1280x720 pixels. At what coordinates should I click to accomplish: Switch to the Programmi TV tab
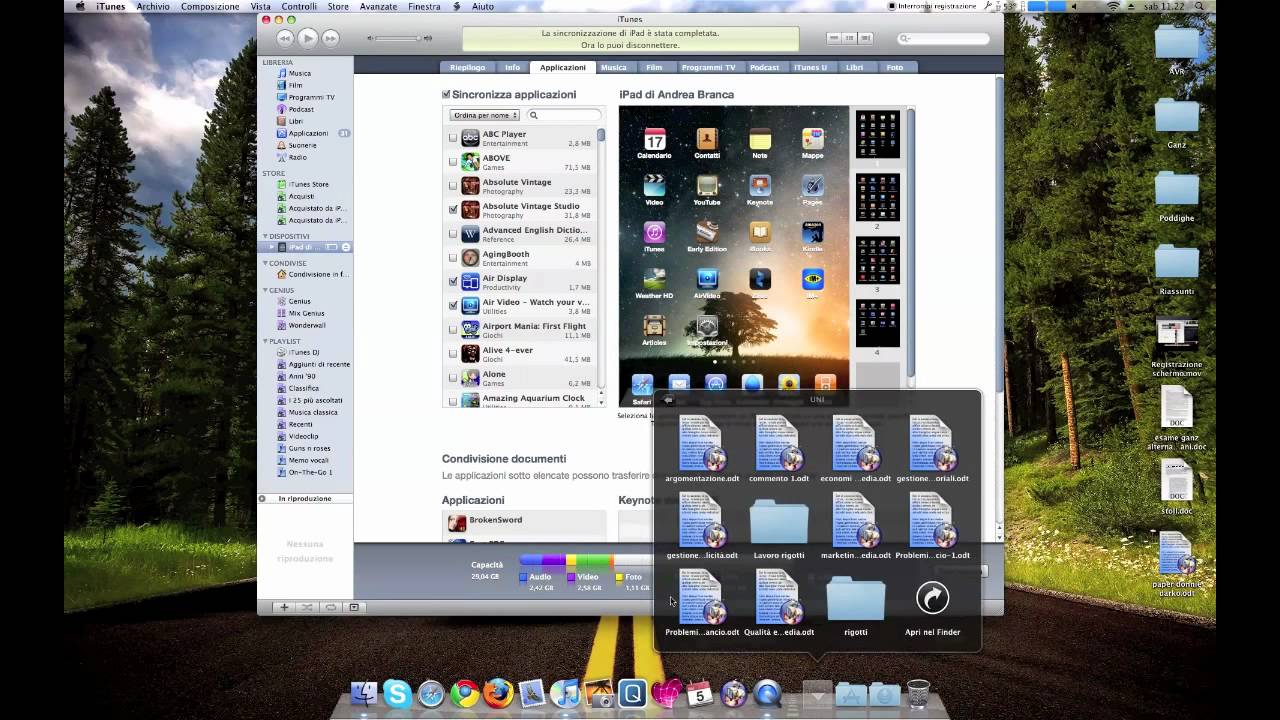point(708,67)
